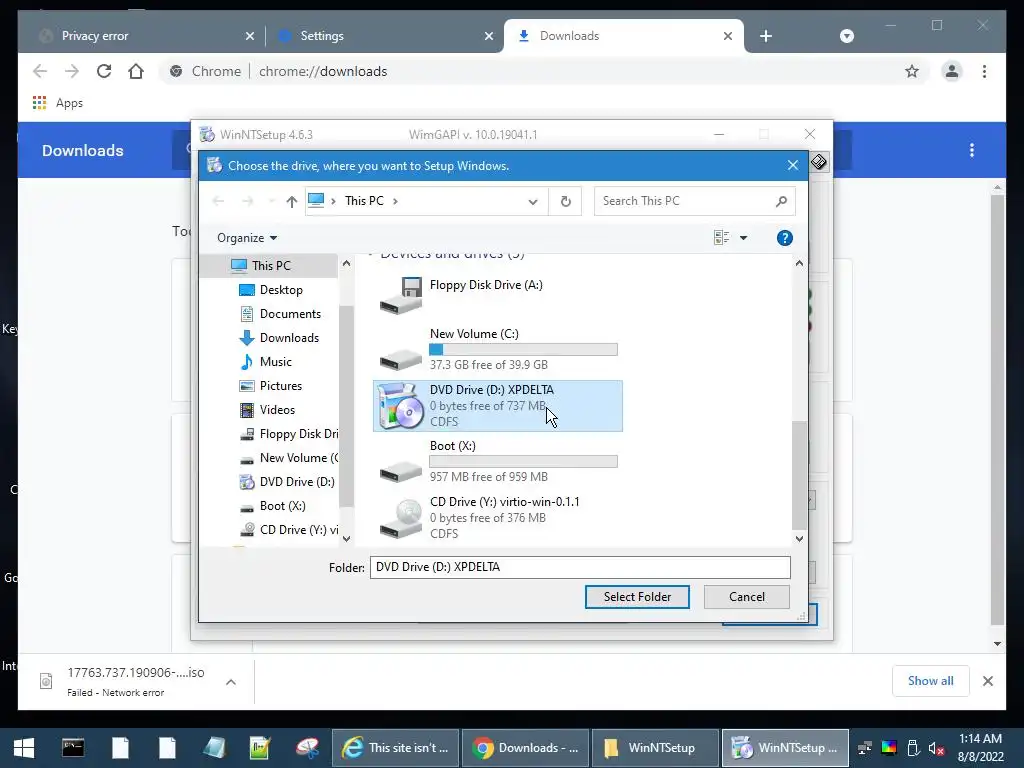Close the Privacy error tab
Viewport: 1024px width, 768px height.
(x=249, y=36)
